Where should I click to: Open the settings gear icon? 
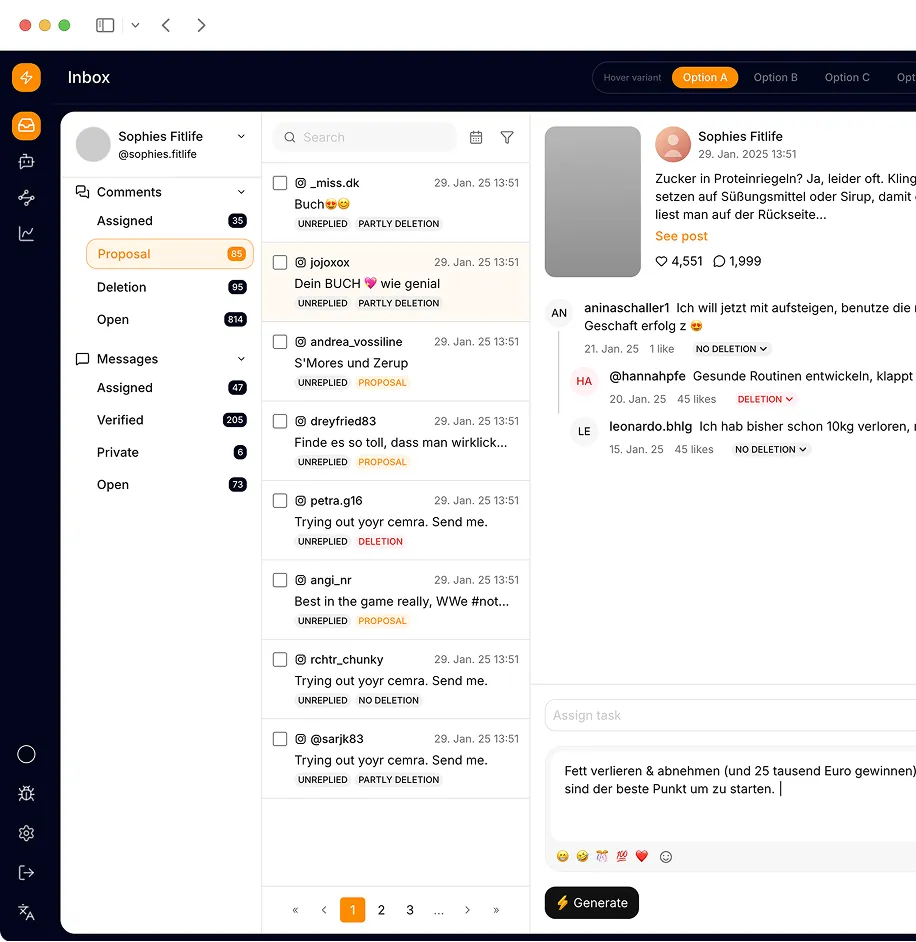[x=26, y=833]
